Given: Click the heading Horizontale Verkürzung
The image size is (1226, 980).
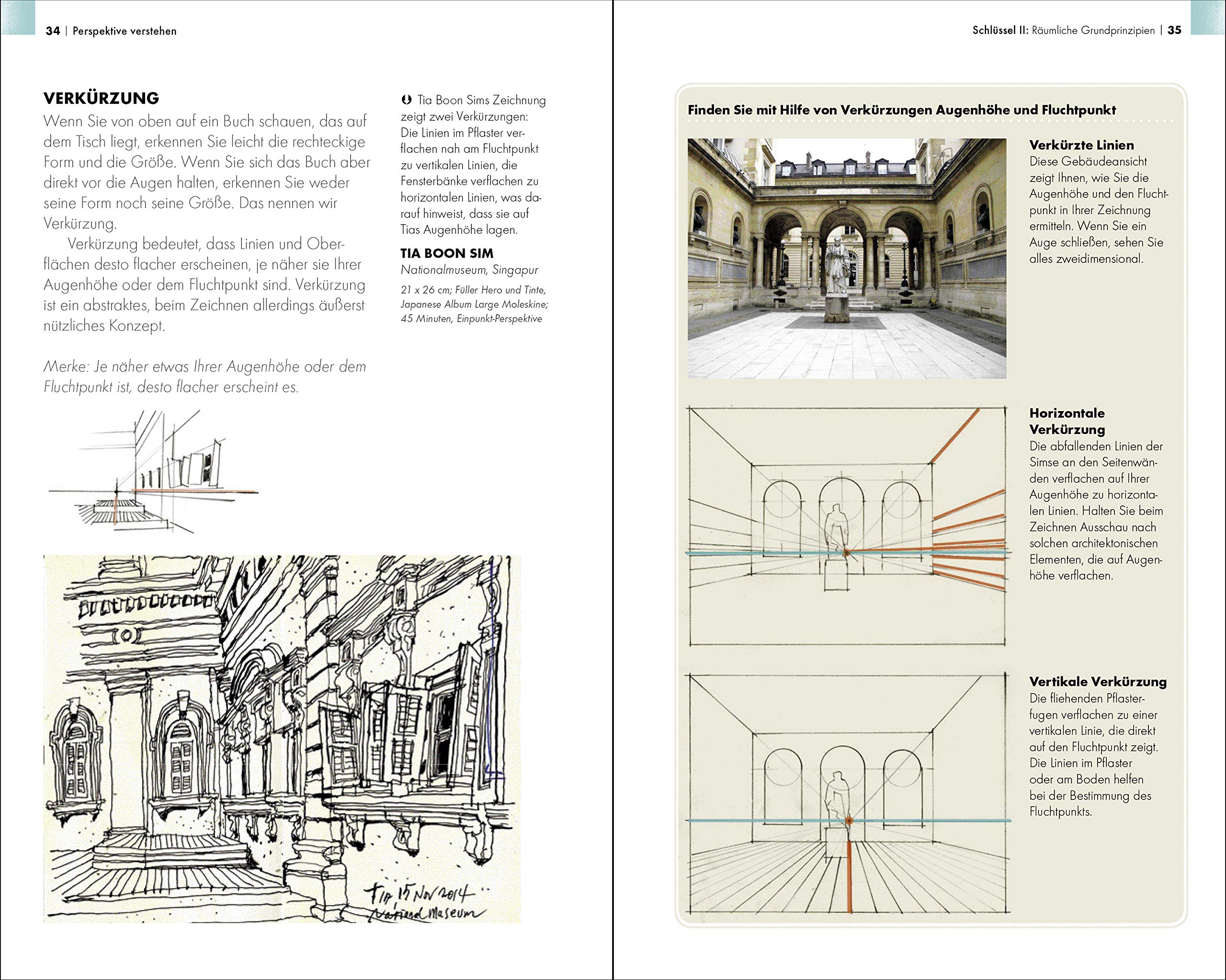Looking at the screenshot, I should (x=1067, y=421).
